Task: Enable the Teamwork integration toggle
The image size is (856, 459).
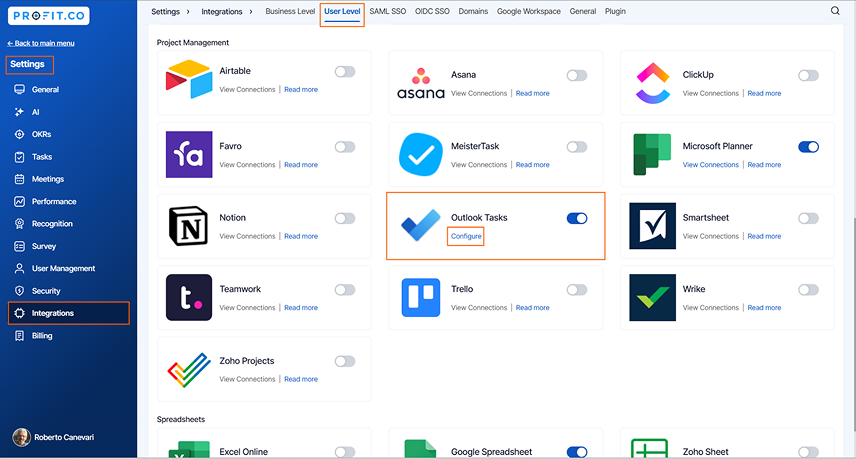Action: pyautogui.click(x=345, y=290)
